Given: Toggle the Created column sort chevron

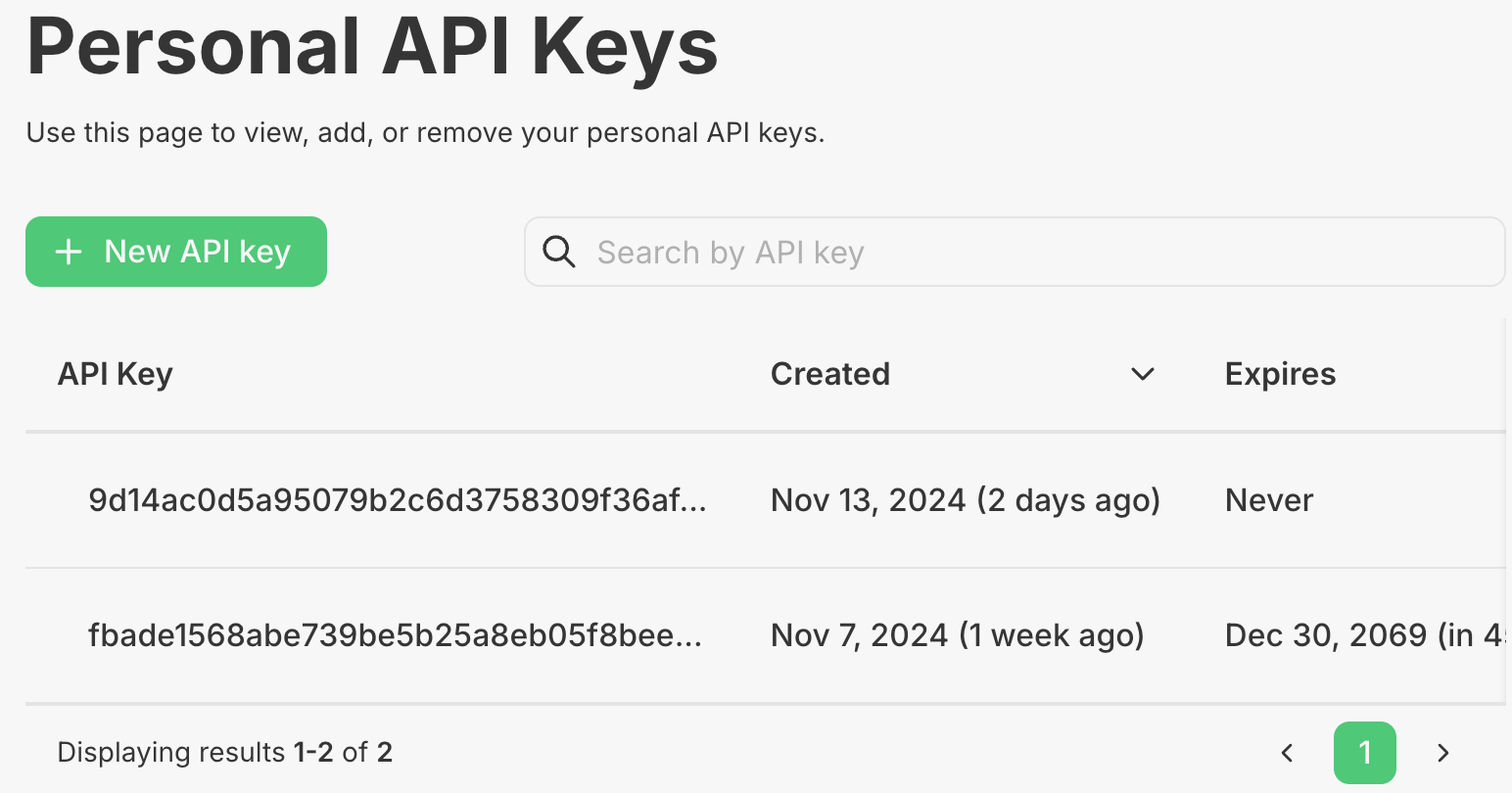Looking at the screenshot, I should [x=1143, y=374].
